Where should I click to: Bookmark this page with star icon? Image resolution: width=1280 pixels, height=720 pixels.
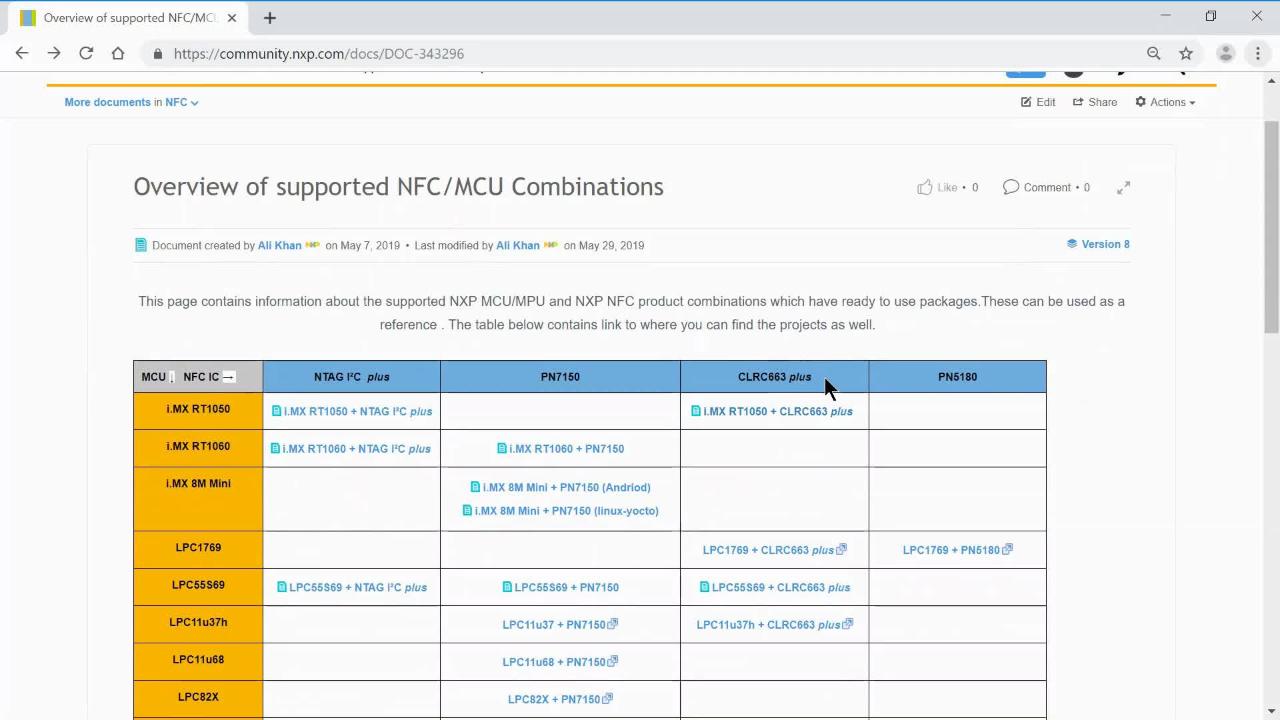click(1186, 54)
